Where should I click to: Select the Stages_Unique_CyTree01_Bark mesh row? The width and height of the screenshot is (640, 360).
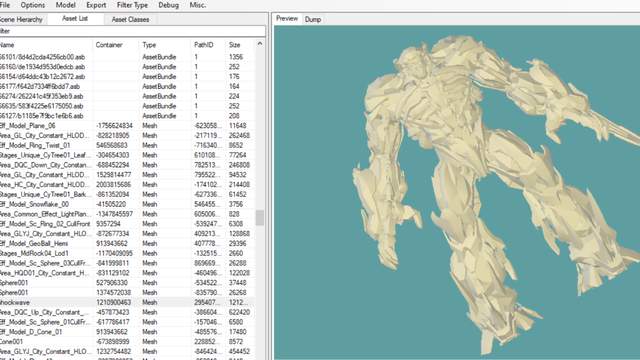tap(127, 194)
